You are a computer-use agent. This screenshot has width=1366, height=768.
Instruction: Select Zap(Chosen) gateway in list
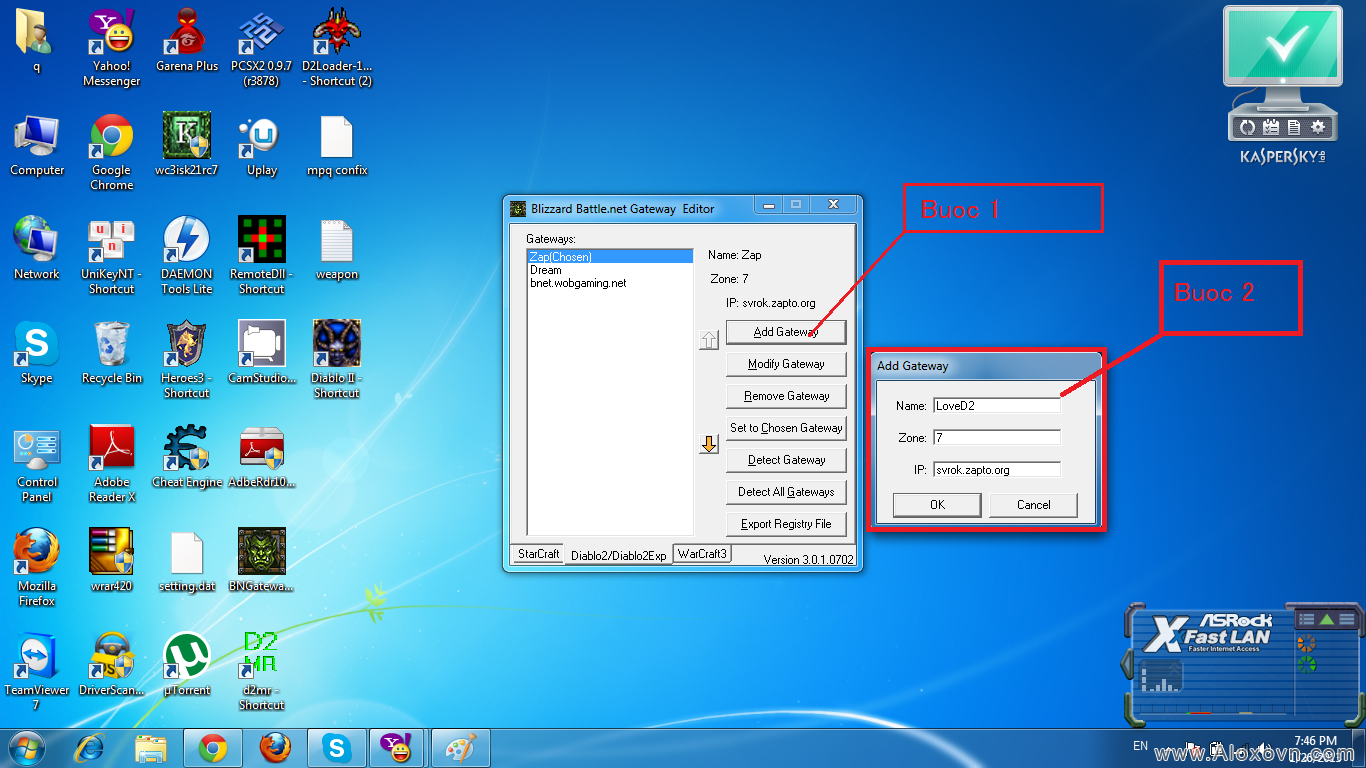(x=610, y=257)
